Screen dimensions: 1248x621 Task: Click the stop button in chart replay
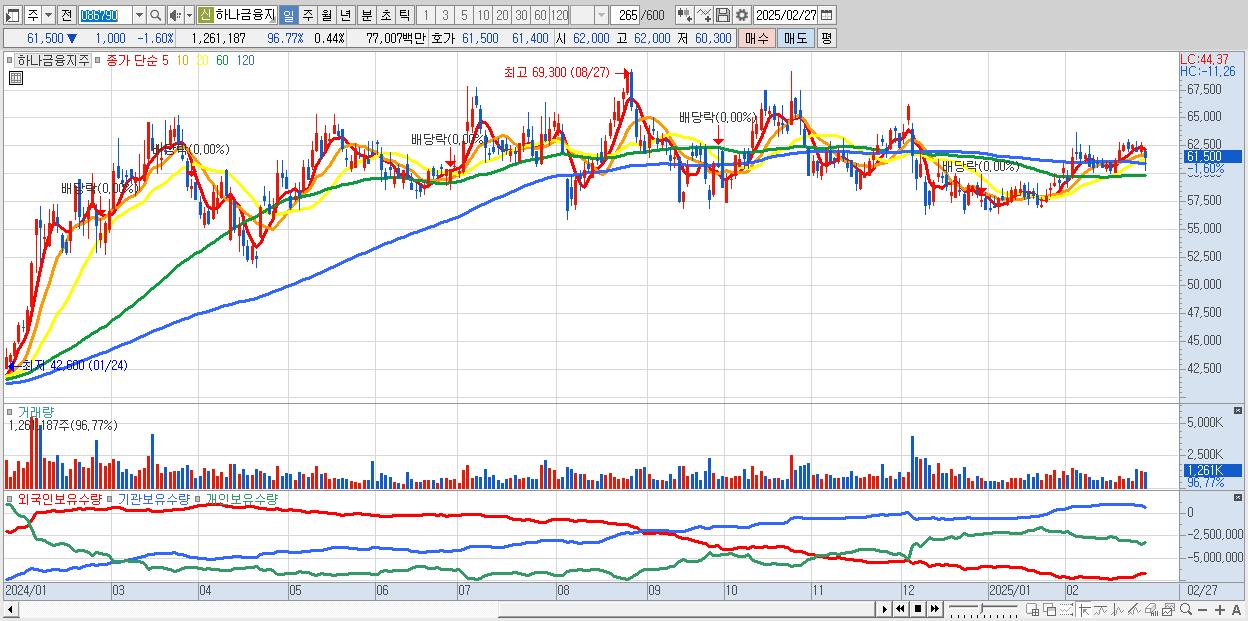(x=917, y=608)
